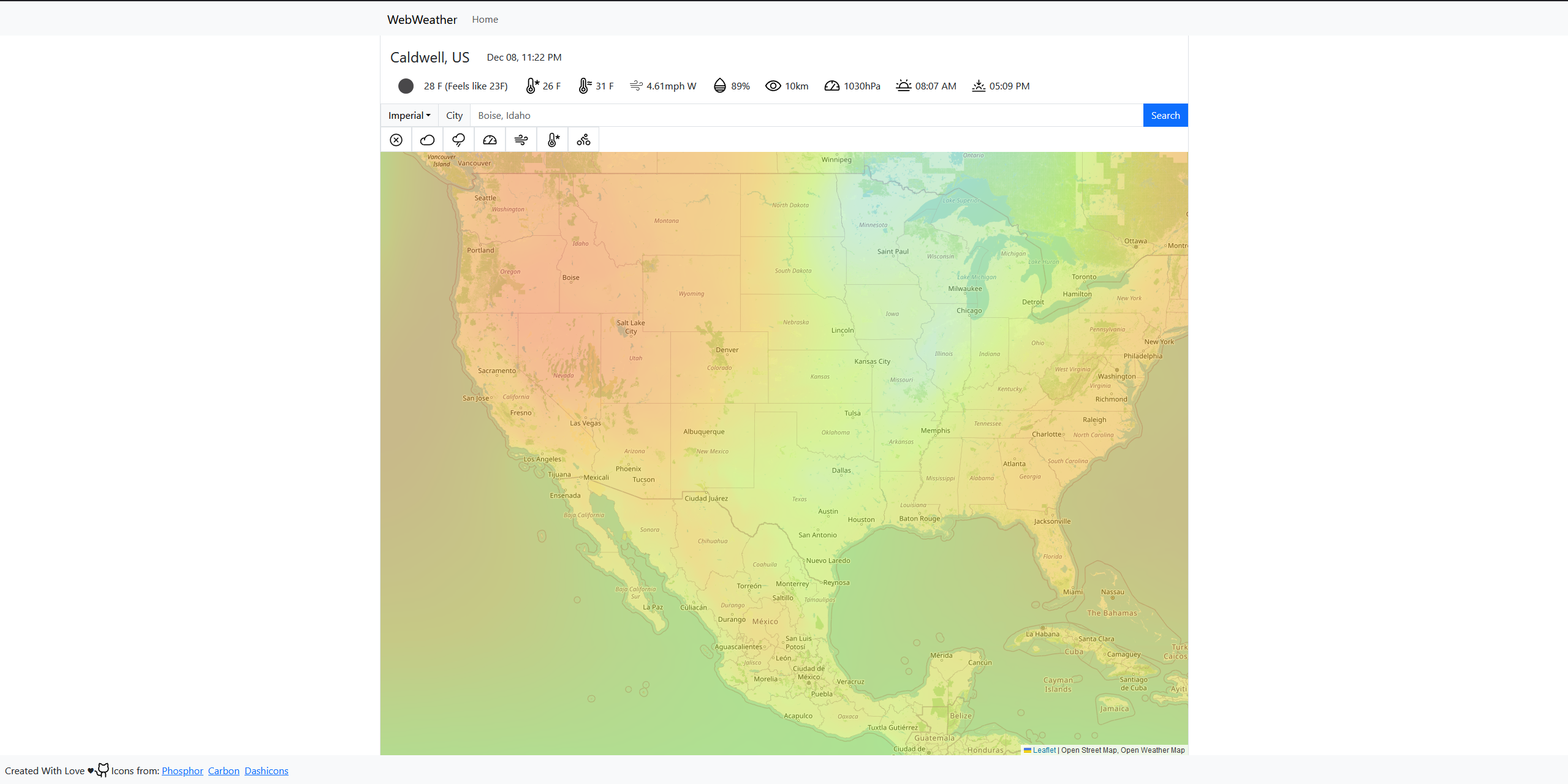Click the WebWeather brand title
The width and height of the screenshot is (1568, 784).
coord(422,20)
